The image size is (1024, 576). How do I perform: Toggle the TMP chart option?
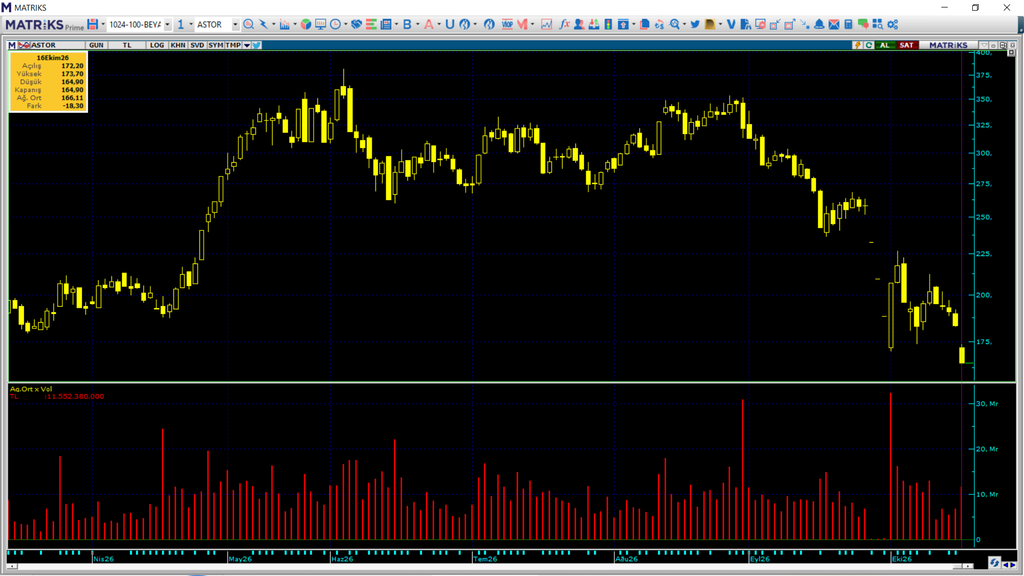[233, 45]
